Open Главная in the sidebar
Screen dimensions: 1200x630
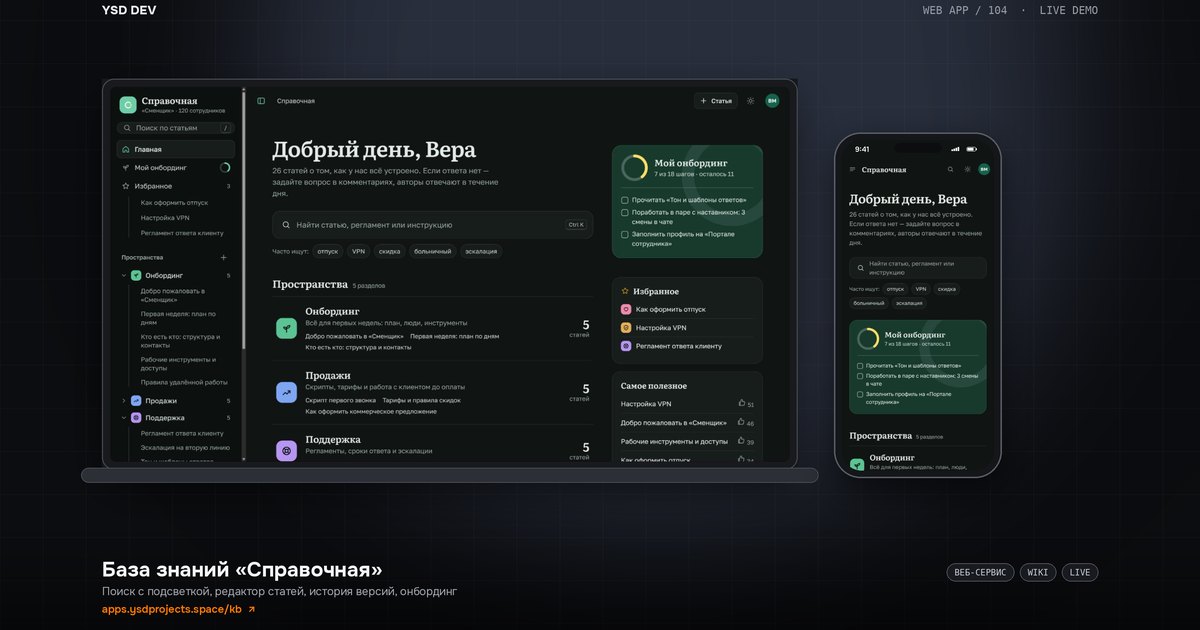(x=176, y=149)
